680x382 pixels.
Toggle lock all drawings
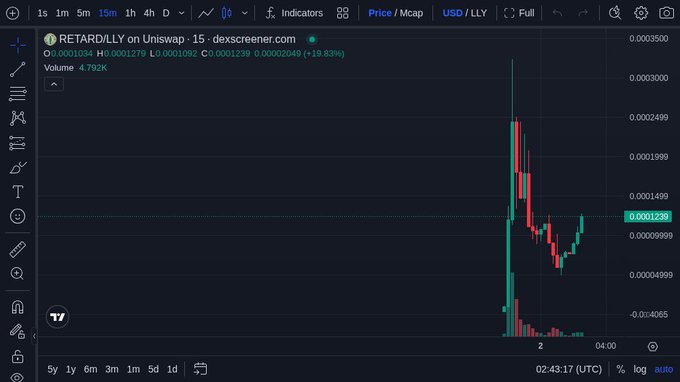(x=18, y=356)
